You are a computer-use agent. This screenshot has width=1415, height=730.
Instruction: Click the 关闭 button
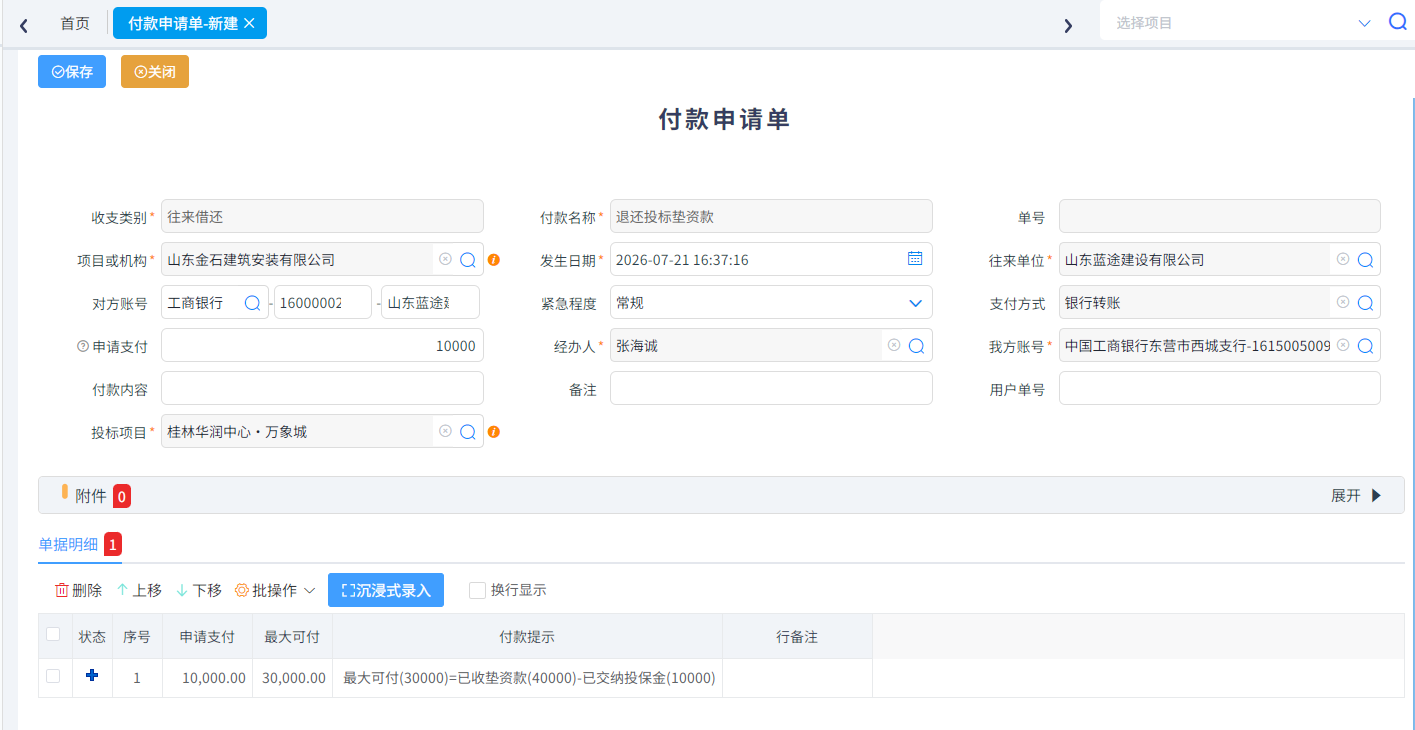click(x=155, y=72)
